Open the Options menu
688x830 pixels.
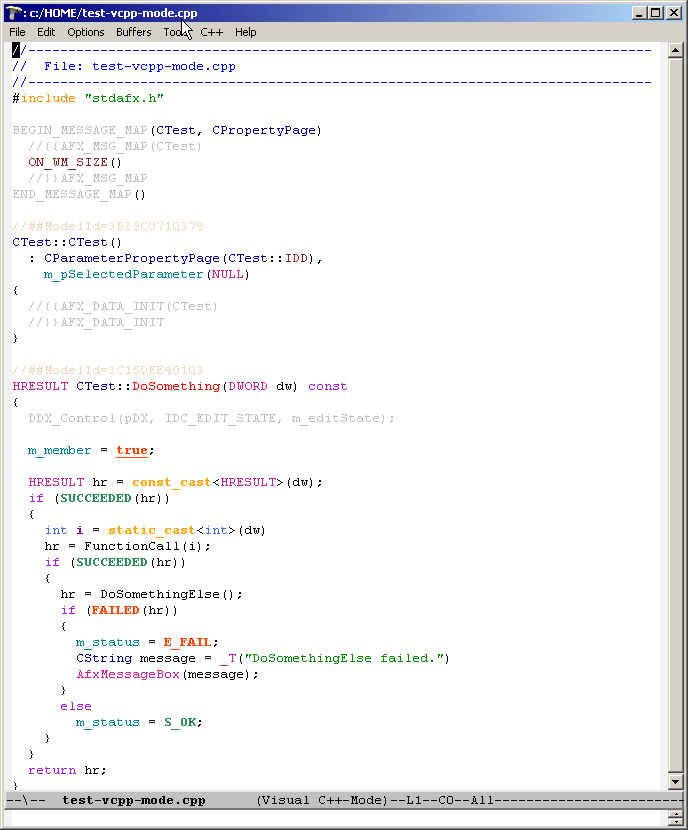tap(86, 32)
